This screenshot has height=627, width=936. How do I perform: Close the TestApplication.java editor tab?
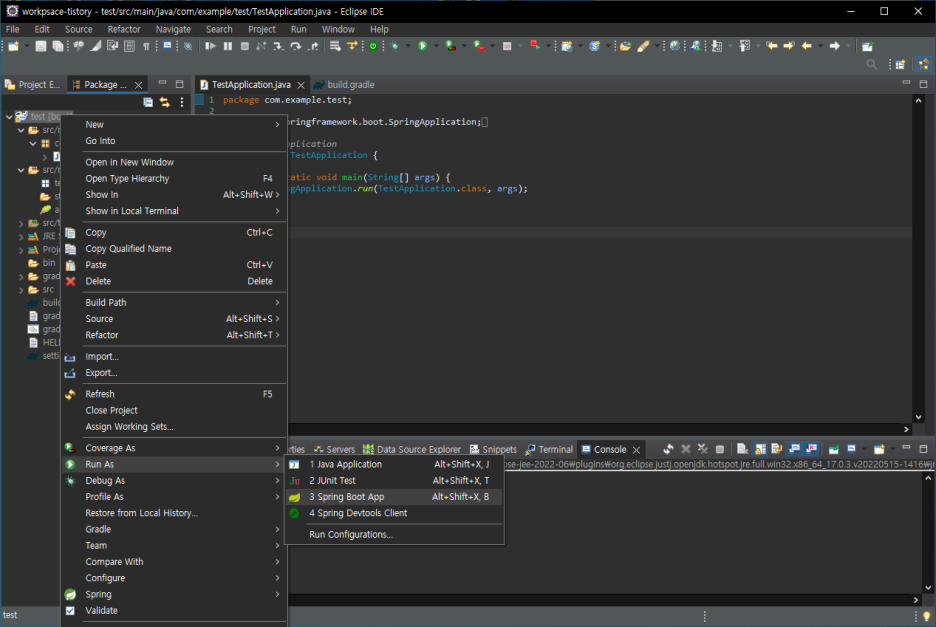click(301, 85)
